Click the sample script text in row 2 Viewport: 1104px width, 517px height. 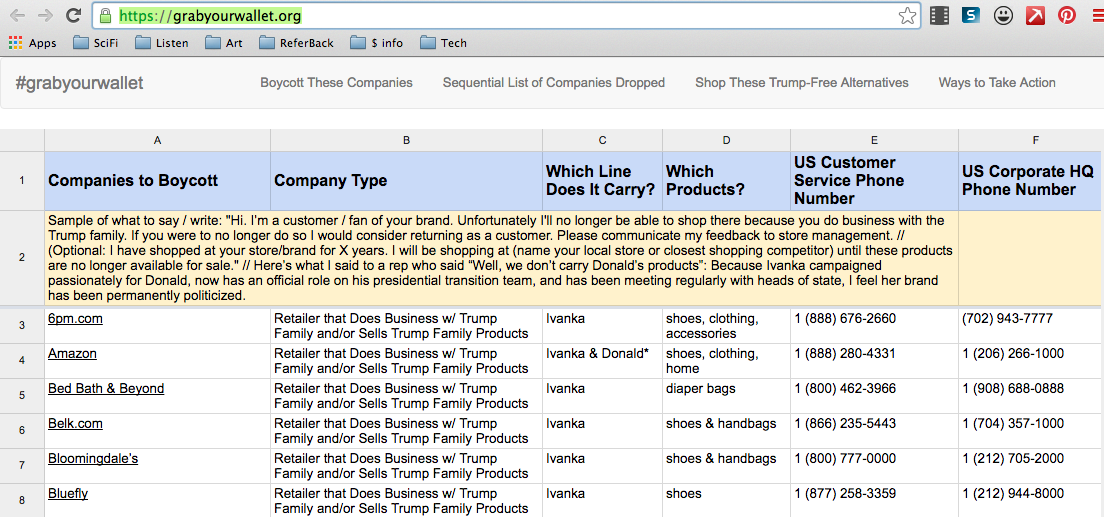pyautogui.click(x=501, y=258)
